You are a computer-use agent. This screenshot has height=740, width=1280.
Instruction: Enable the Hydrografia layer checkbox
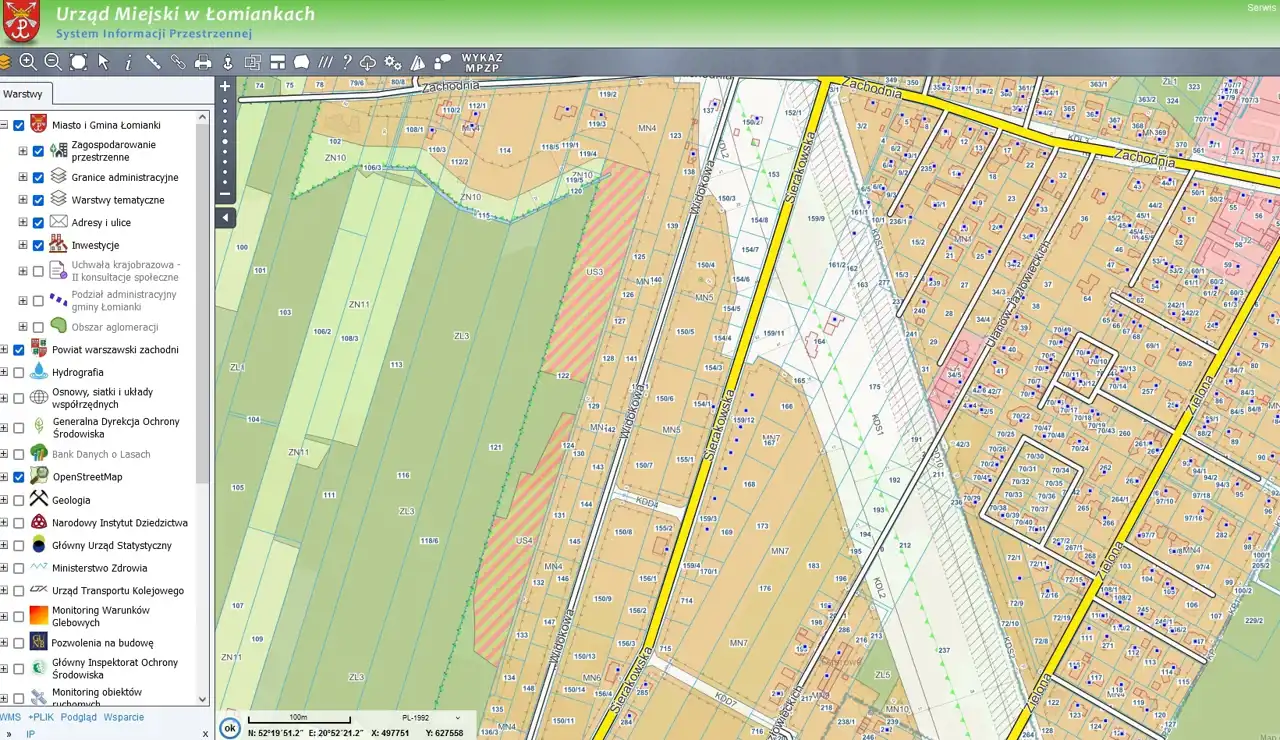18,372
